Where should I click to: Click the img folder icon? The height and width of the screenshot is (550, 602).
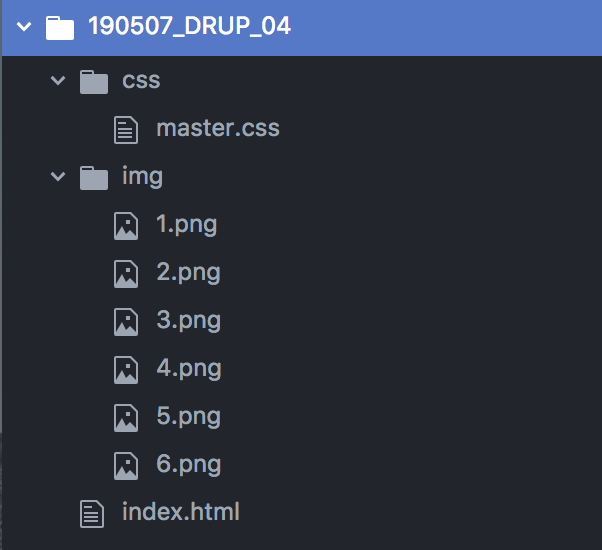[94, 178]
